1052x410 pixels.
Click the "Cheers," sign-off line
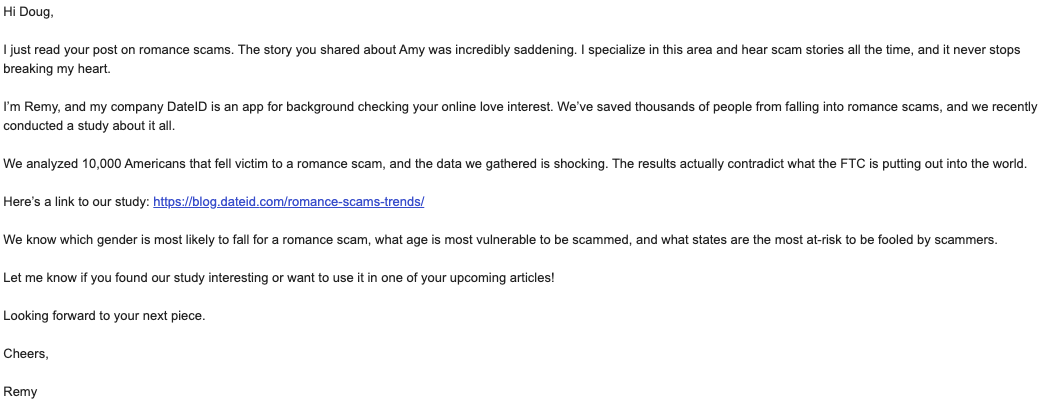23,354
